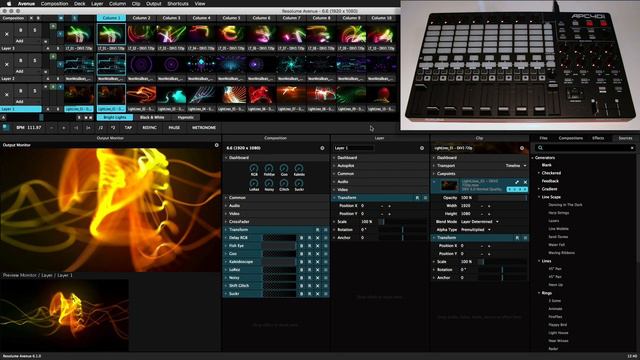Collapse the Rings generator group

(x=539, y=293)
